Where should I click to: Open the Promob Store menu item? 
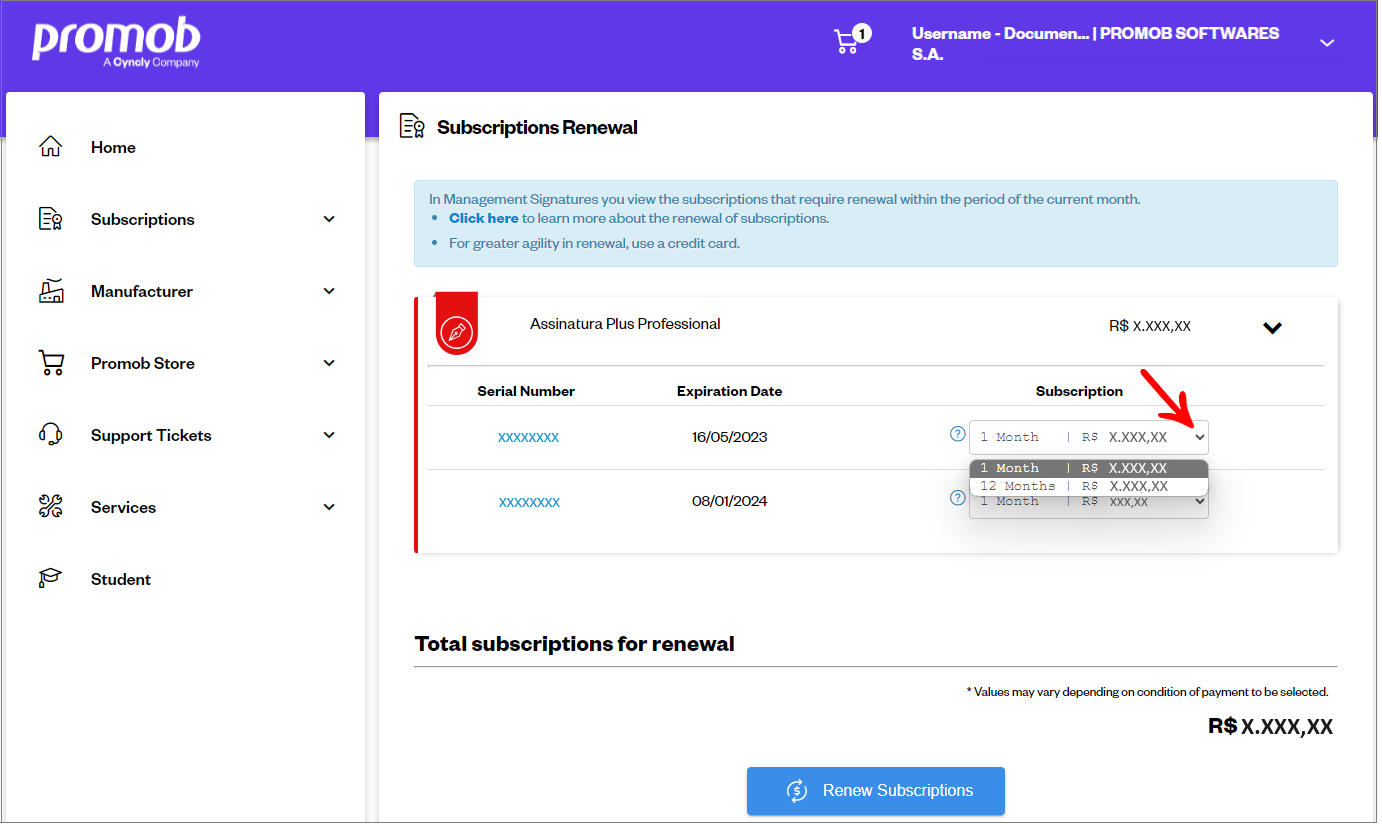point(143,363)
